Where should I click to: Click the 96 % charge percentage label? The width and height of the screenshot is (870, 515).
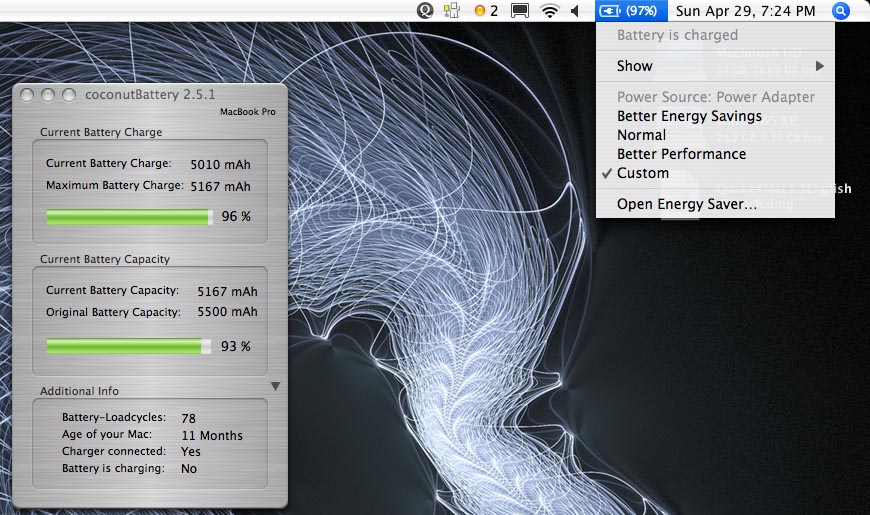pos(236,216)
